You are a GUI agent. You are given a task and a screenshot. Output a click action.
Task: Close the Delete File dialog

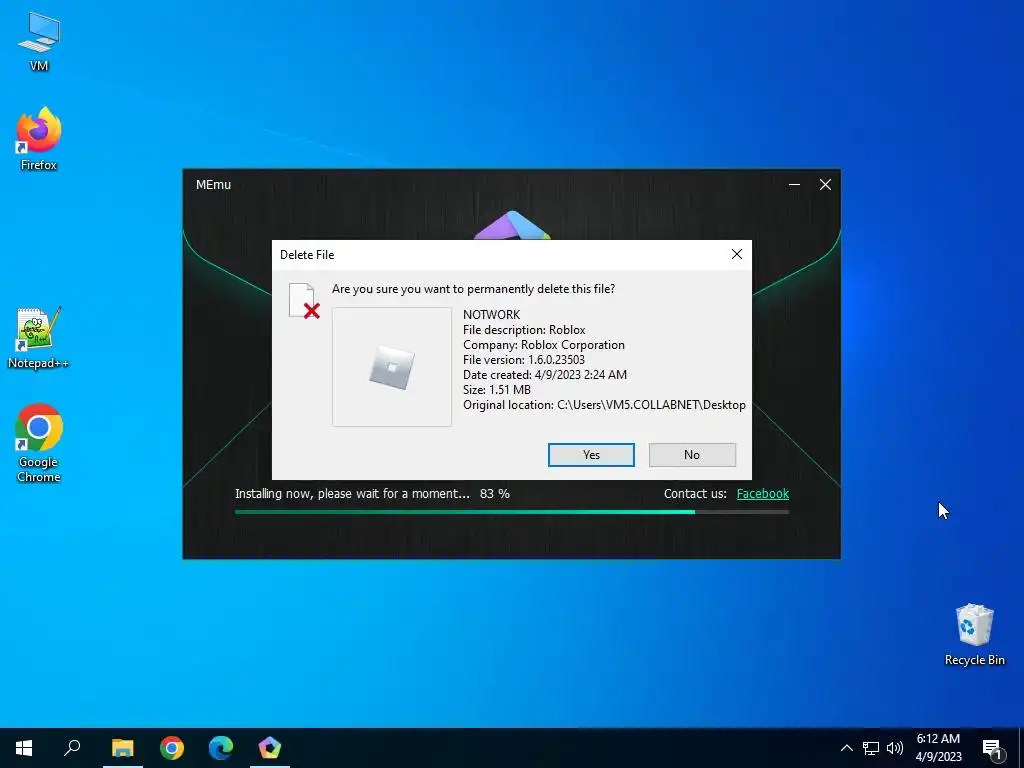pos(737,254)
